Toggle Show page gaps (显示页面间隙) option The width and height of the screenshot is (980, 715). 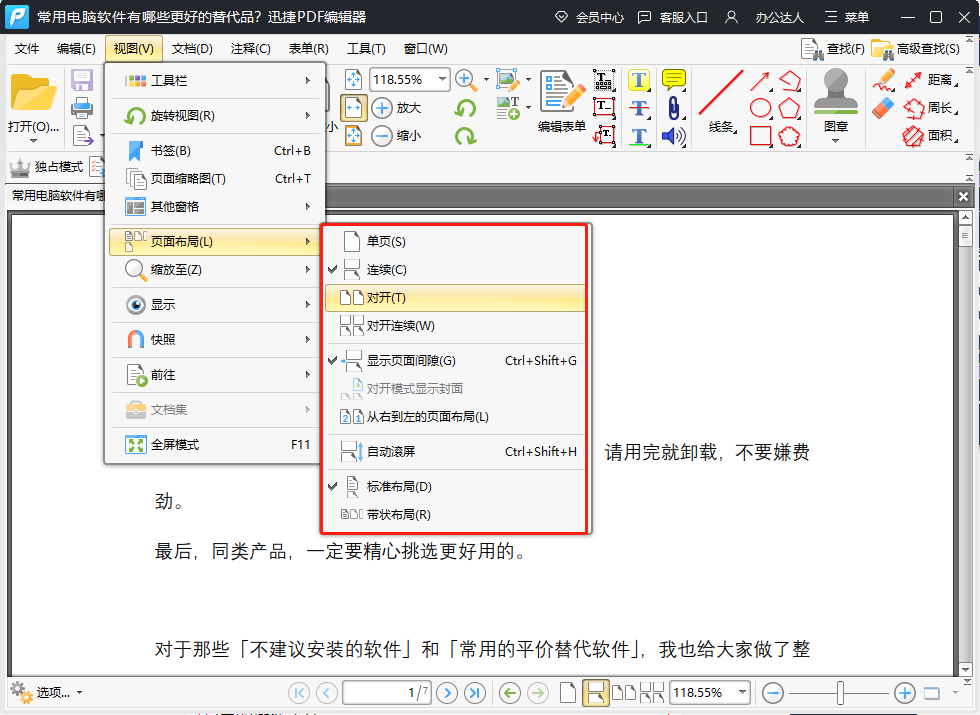(x=456, y=361)
